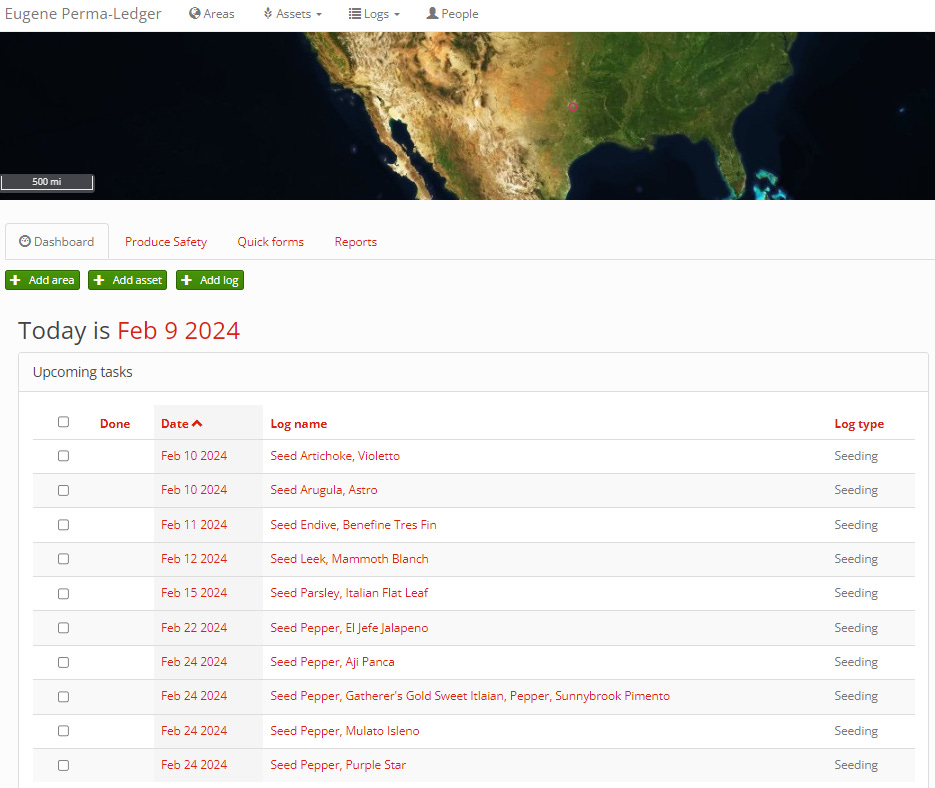Check the Seed Arugula, Astro row

click(63, 490)
